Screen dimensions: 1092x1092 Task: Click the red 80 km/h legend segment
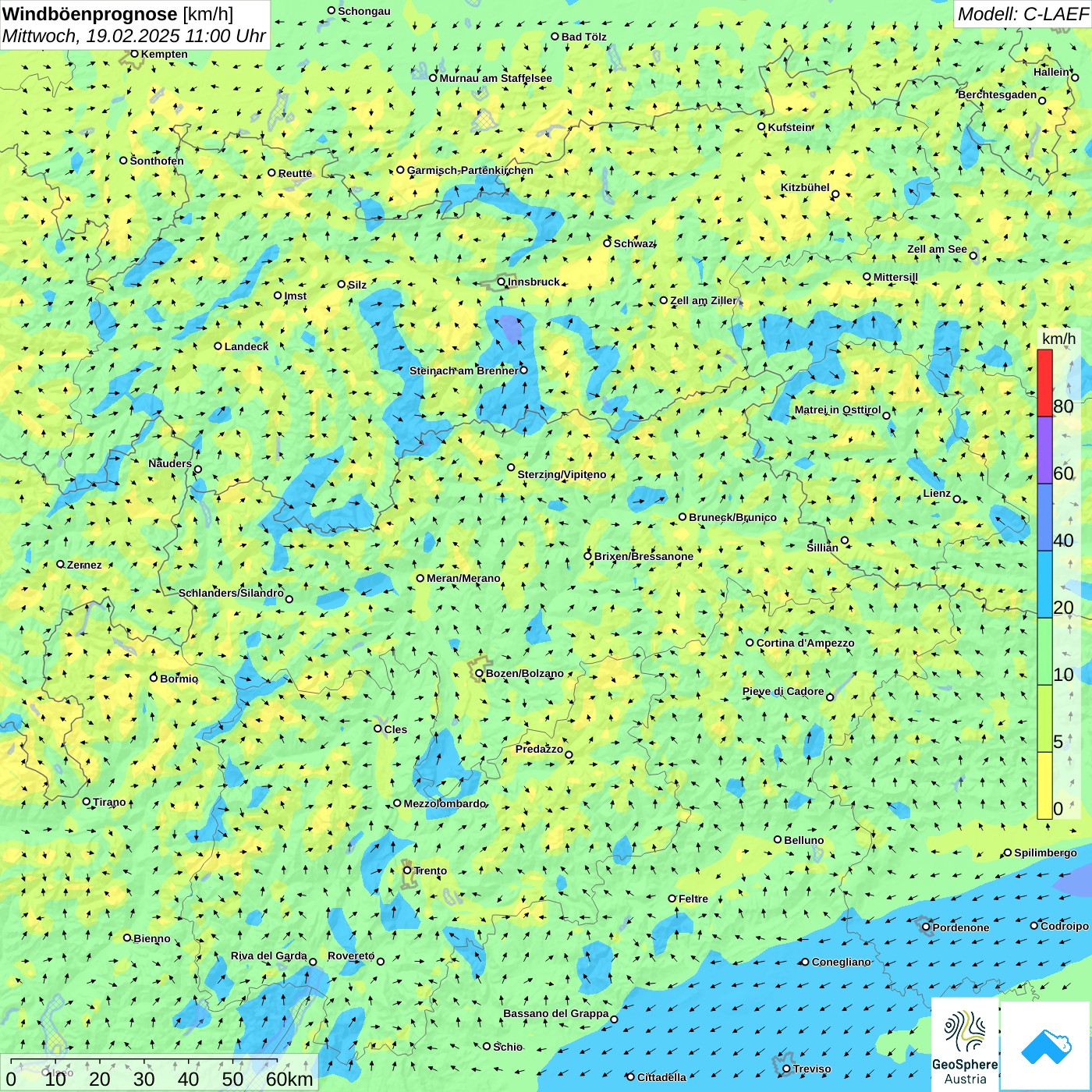click(x=1044, y=383)
